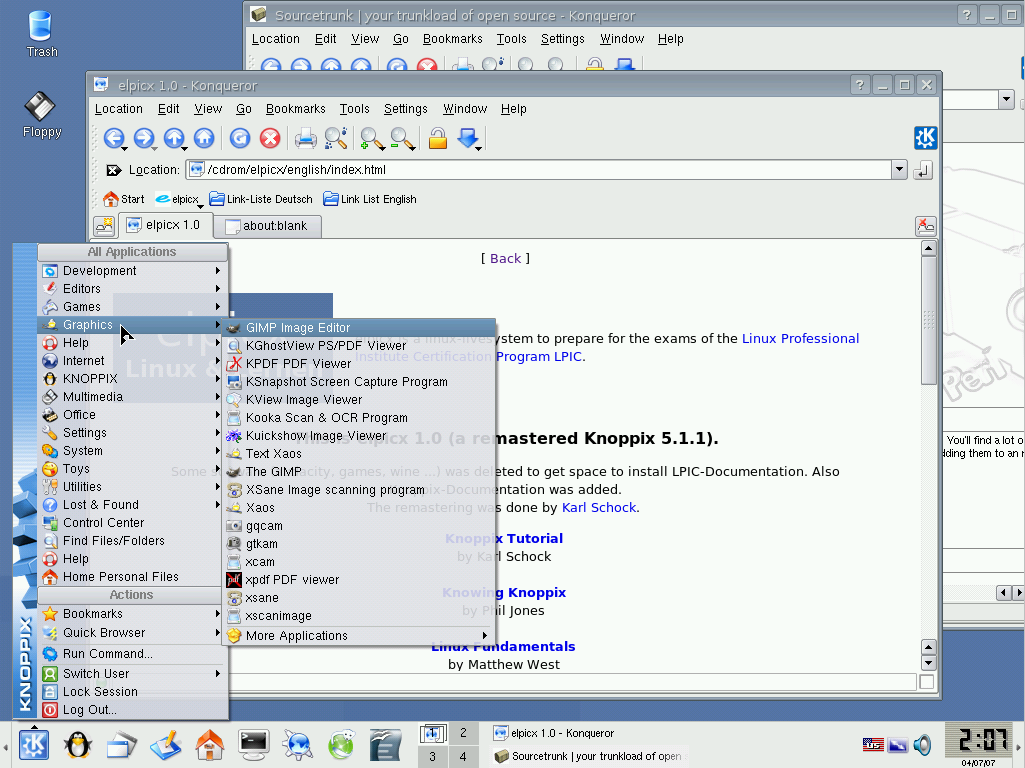Open dropdown in background Sourcetrunk window

click(x=1006, y=100)
